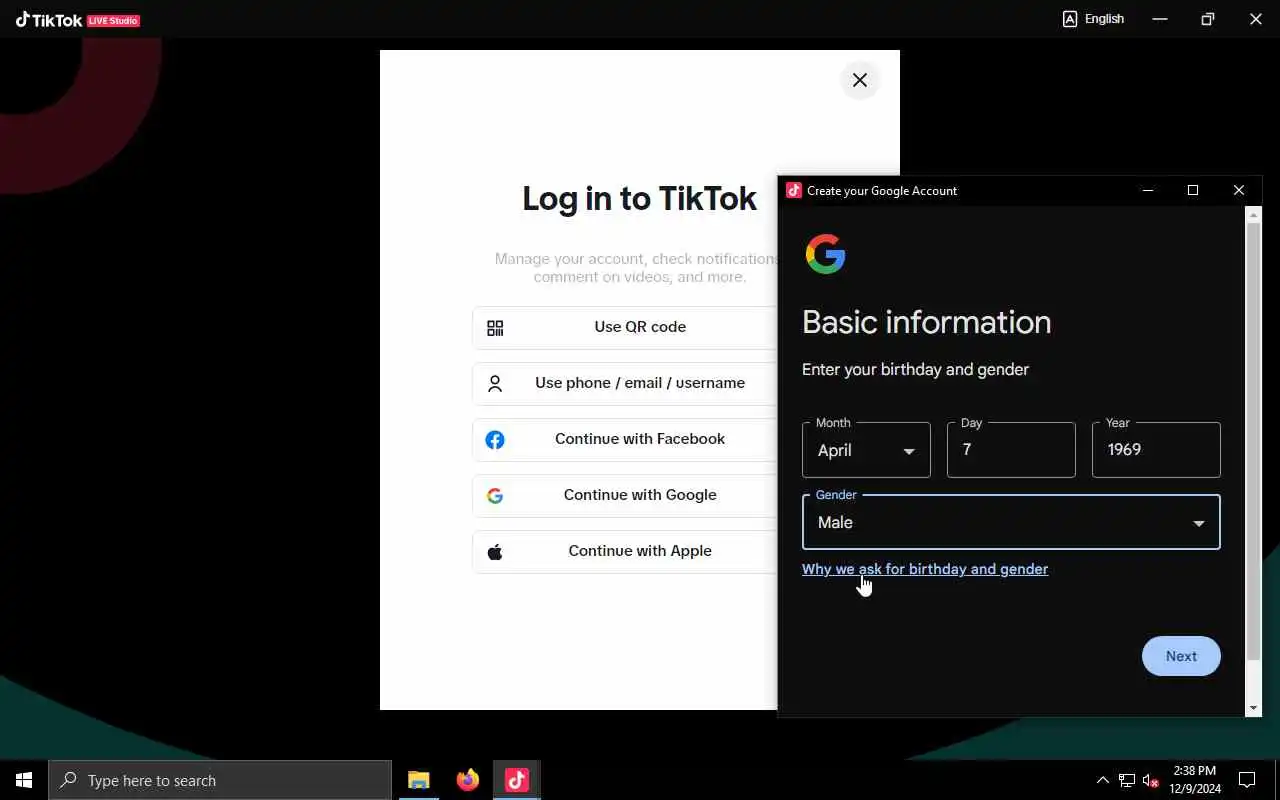The height and width of the screenshot is (800, 1280).
Task: Open the Month dropdown showing April
Action: pyautogui.click(x=866, y=450)
